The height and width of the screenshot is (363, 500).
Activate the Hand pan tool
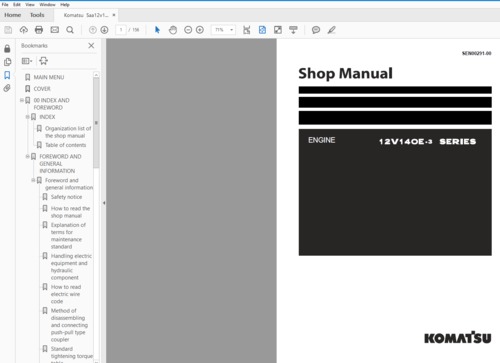click(173, 30)
